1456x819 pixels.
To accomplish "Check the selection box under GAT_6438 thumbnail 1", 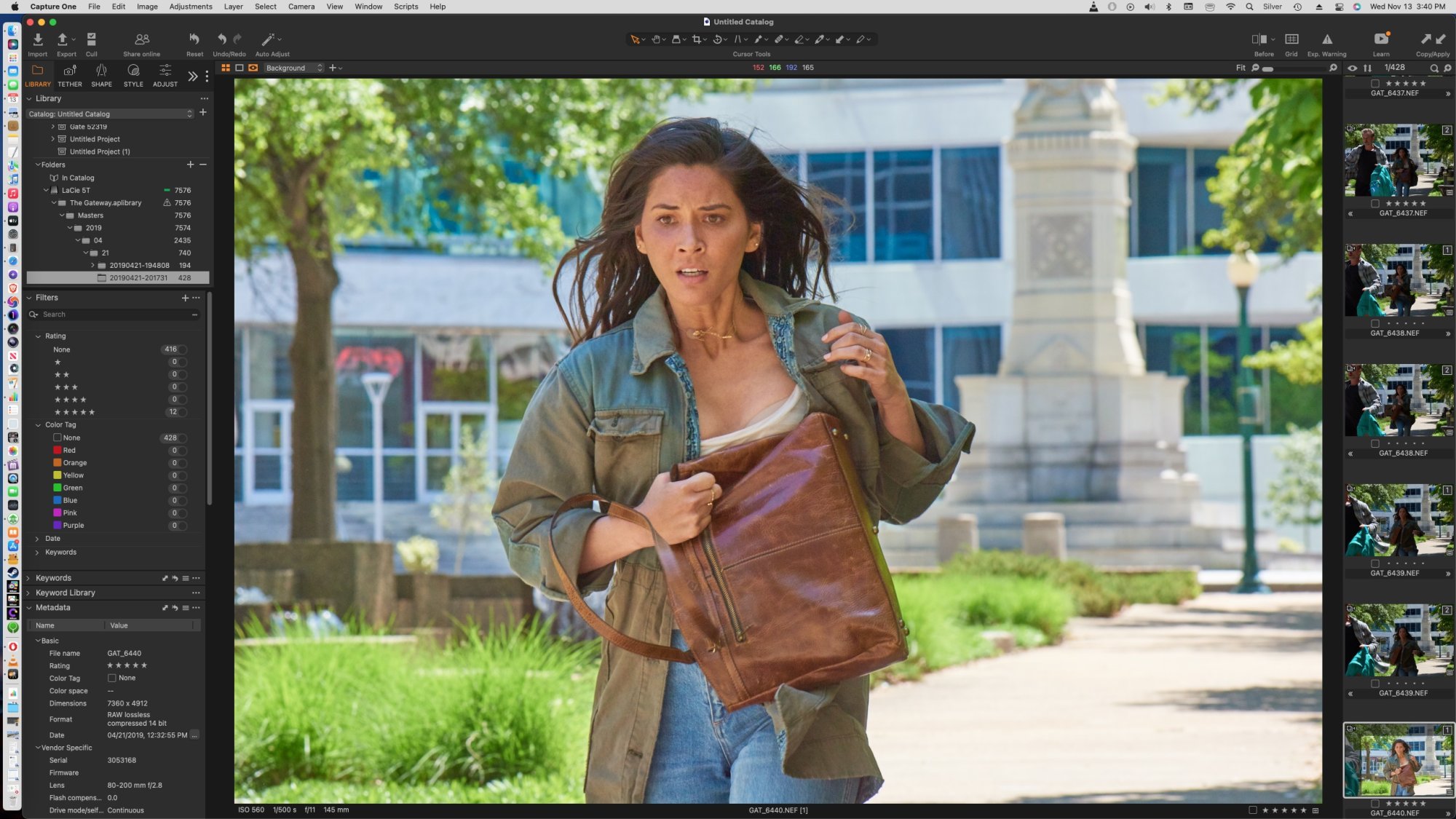I will (x=1375, y=323).
